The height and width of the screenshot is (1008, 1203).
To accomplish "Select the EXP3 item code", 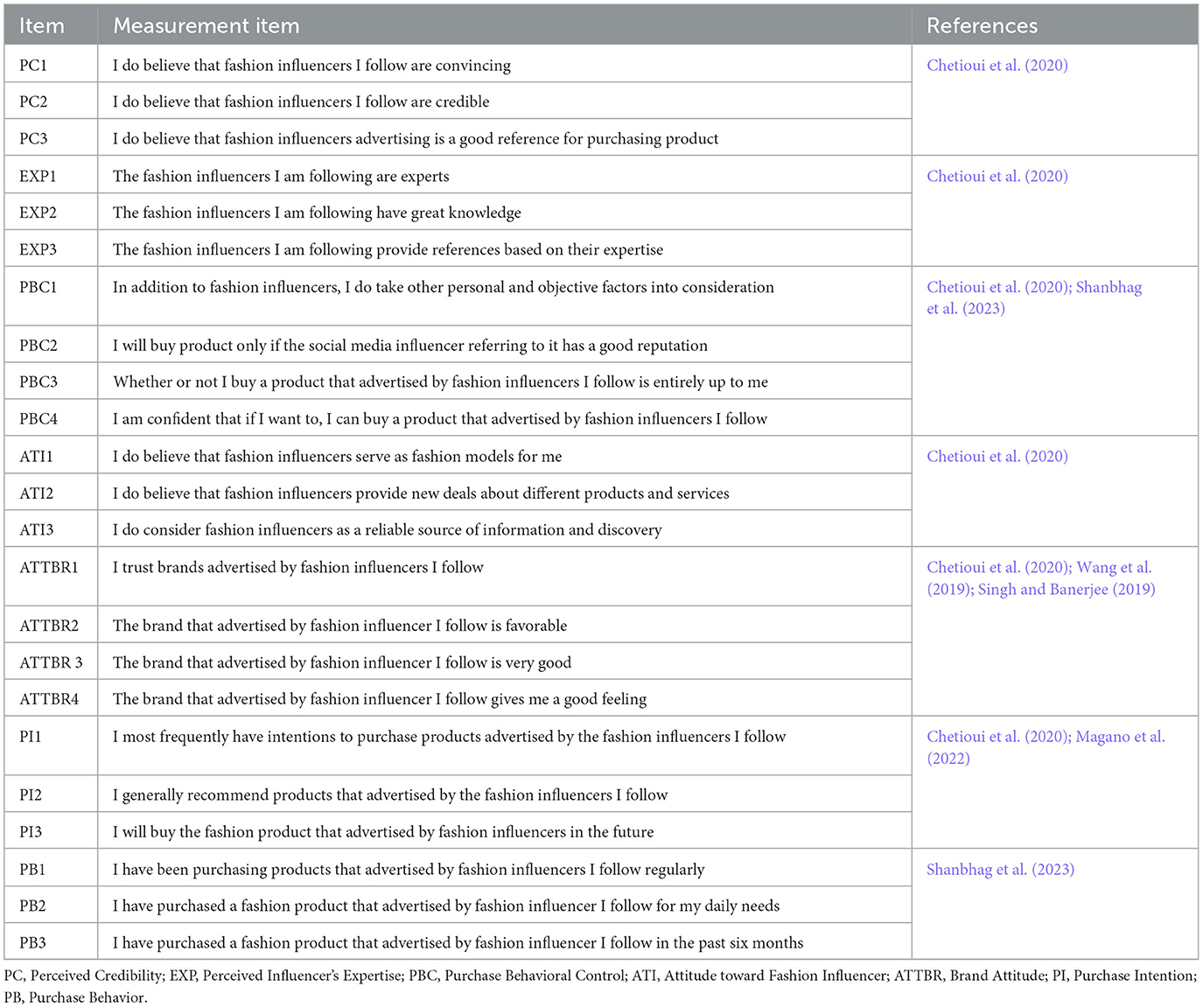I will click(38, 250).
